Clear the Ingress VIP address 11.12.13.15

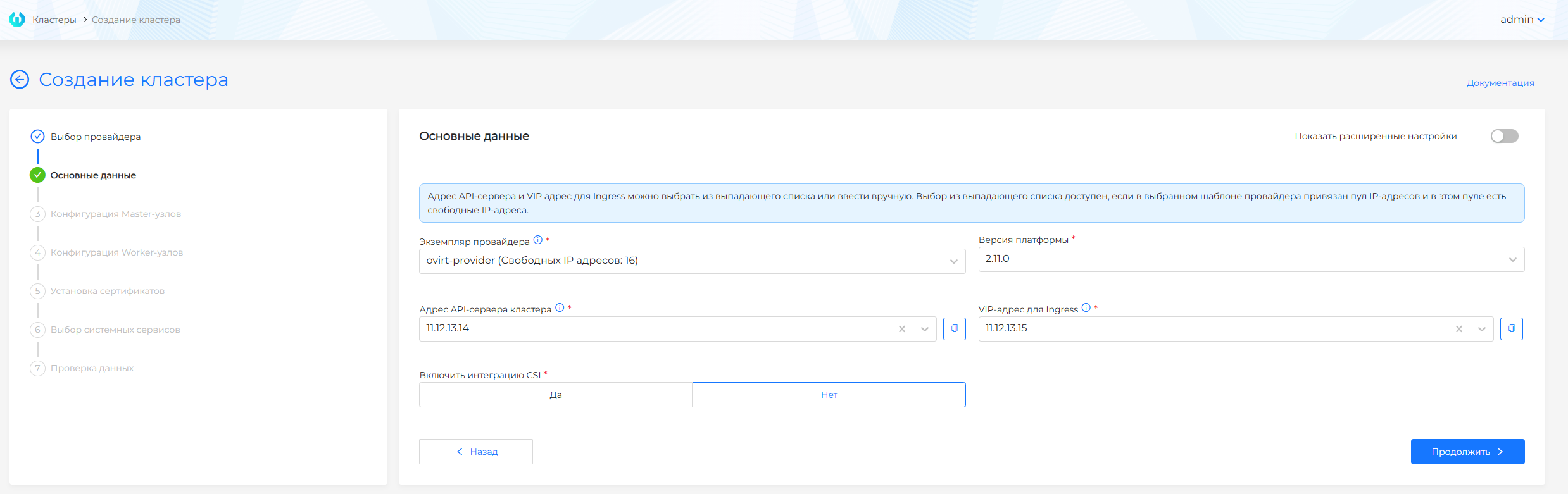(x=1458, y=329)
